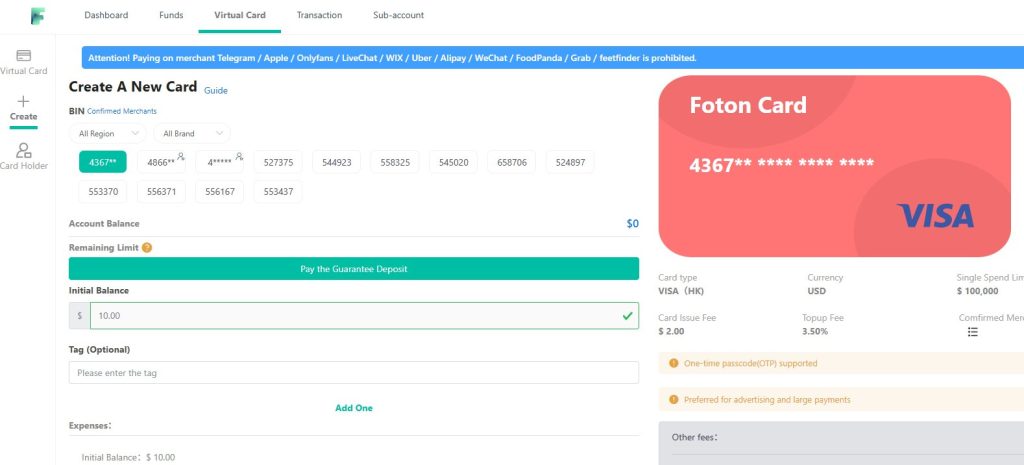Select BIN 556167
Image resolution: width=1024 pixels, height=465 pixels.
point(219,192)
